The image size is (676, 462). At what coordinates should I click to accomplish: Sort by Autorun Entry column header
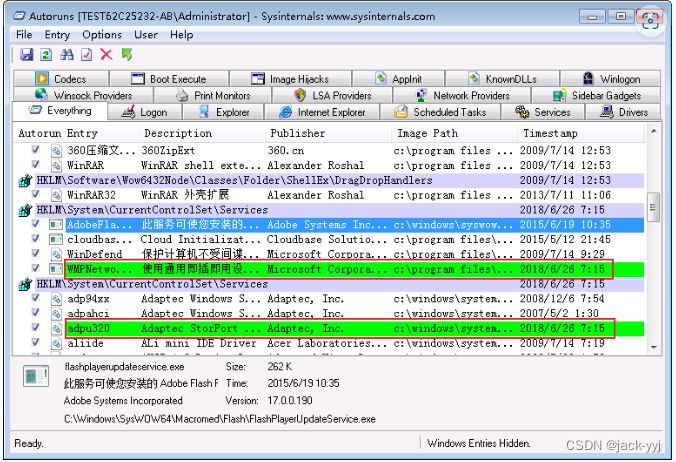pos(76,134)
